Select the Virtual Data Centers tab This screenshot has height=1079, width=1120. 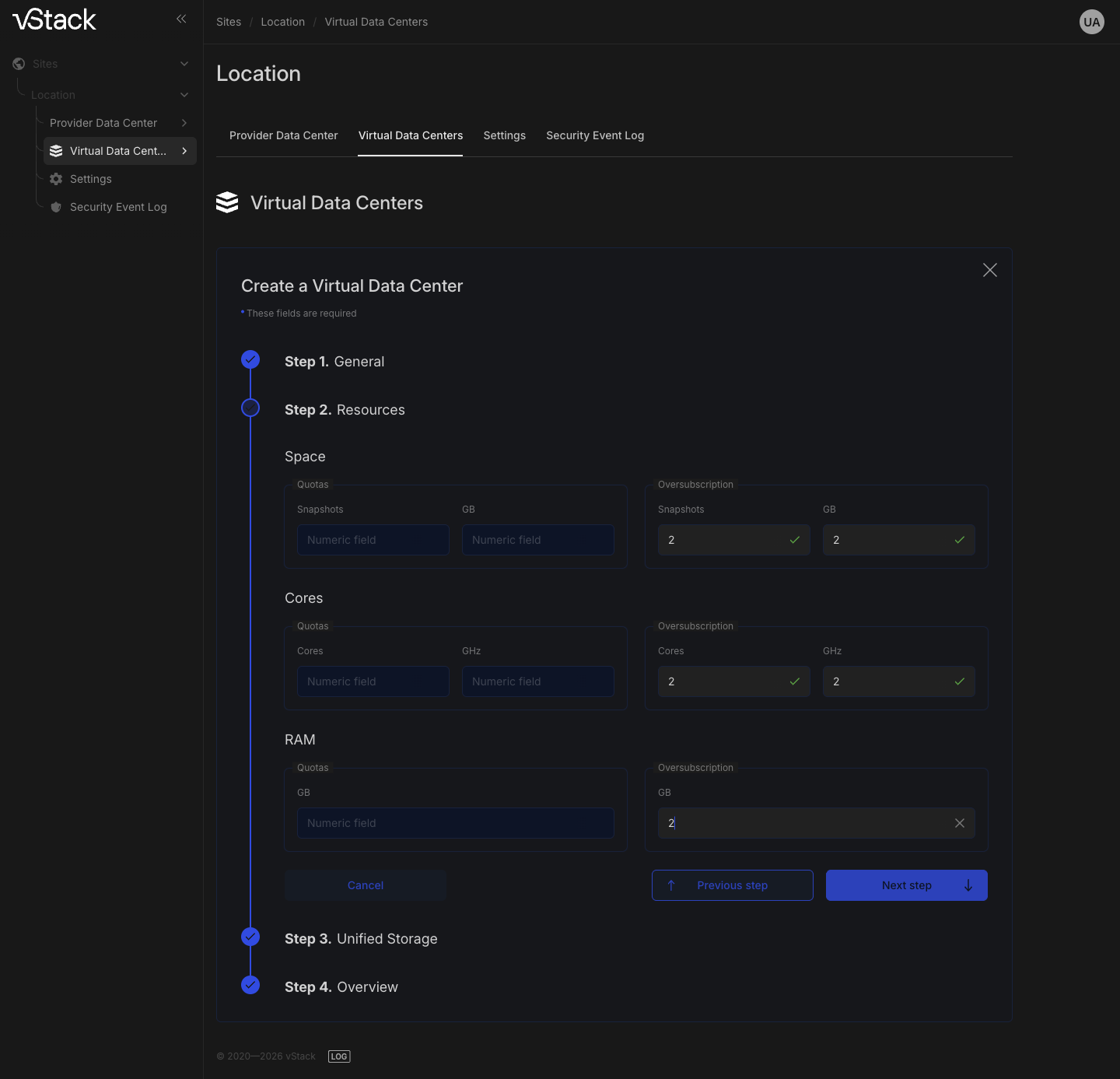click(x=411, y=135)
